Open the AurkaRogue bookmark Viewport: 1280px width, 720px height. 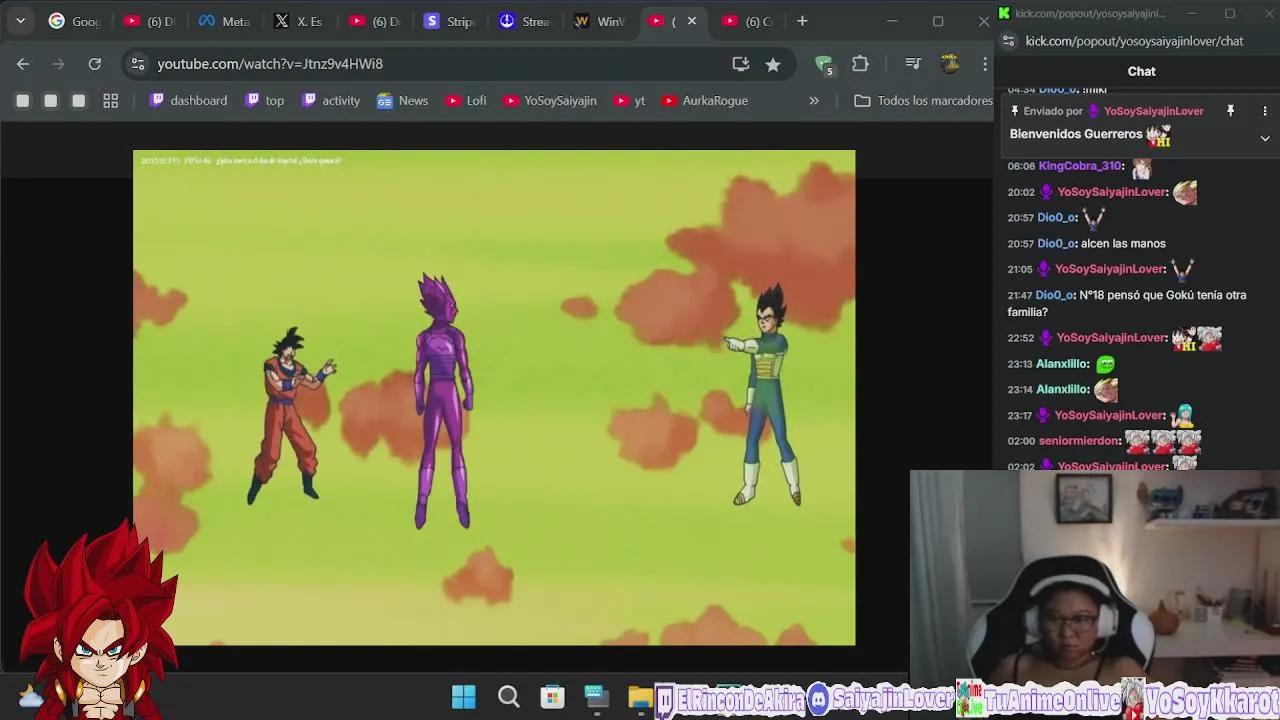click(x=705, y=101)
